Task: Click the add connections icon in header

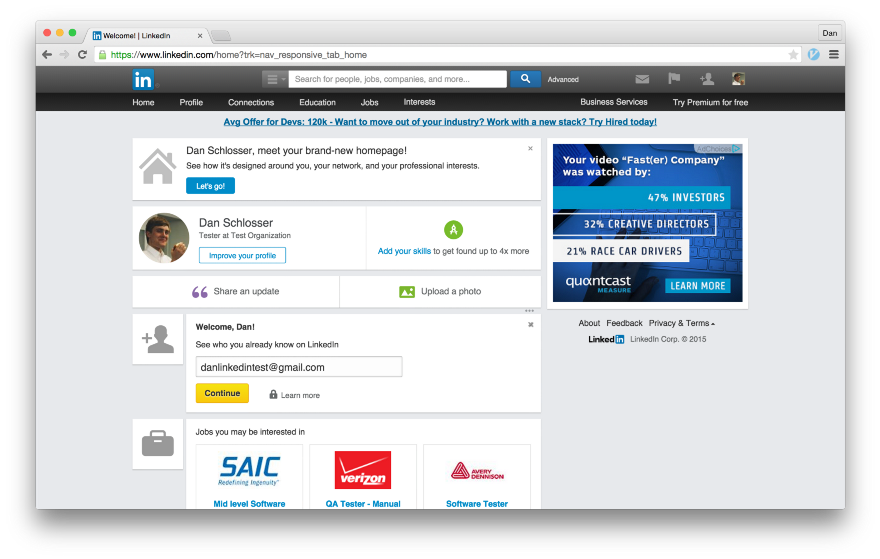Action: 707,79
